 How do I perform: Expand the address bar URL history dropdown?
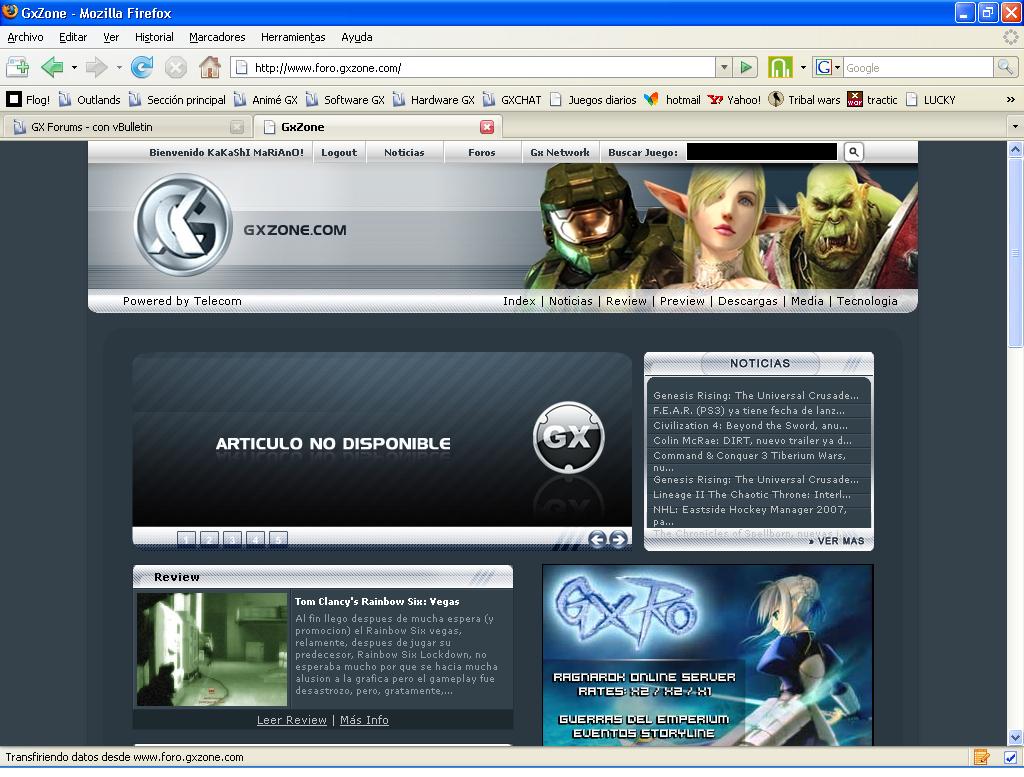click(724, 67)
